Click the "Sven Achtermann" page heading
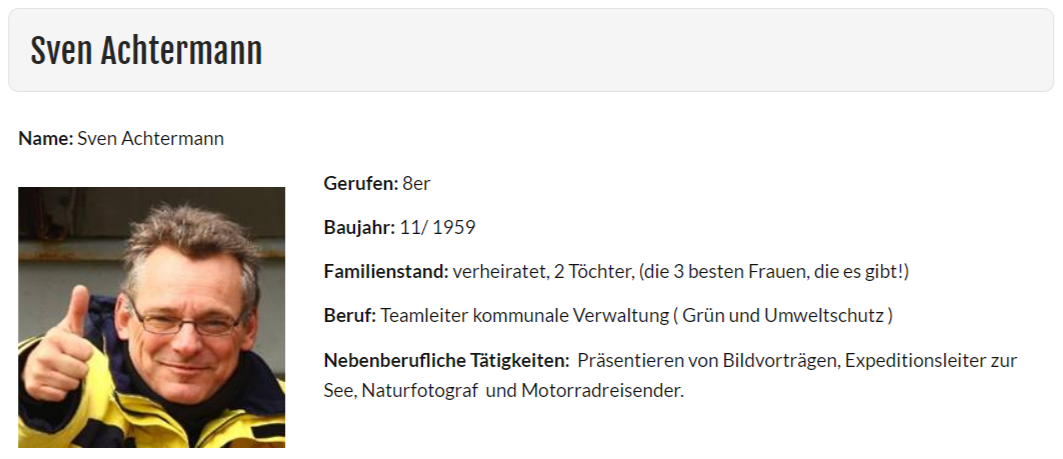Image resolution: width=1063 pixels, height=459 pixels. pyautogui.click(x=146, y=51)
